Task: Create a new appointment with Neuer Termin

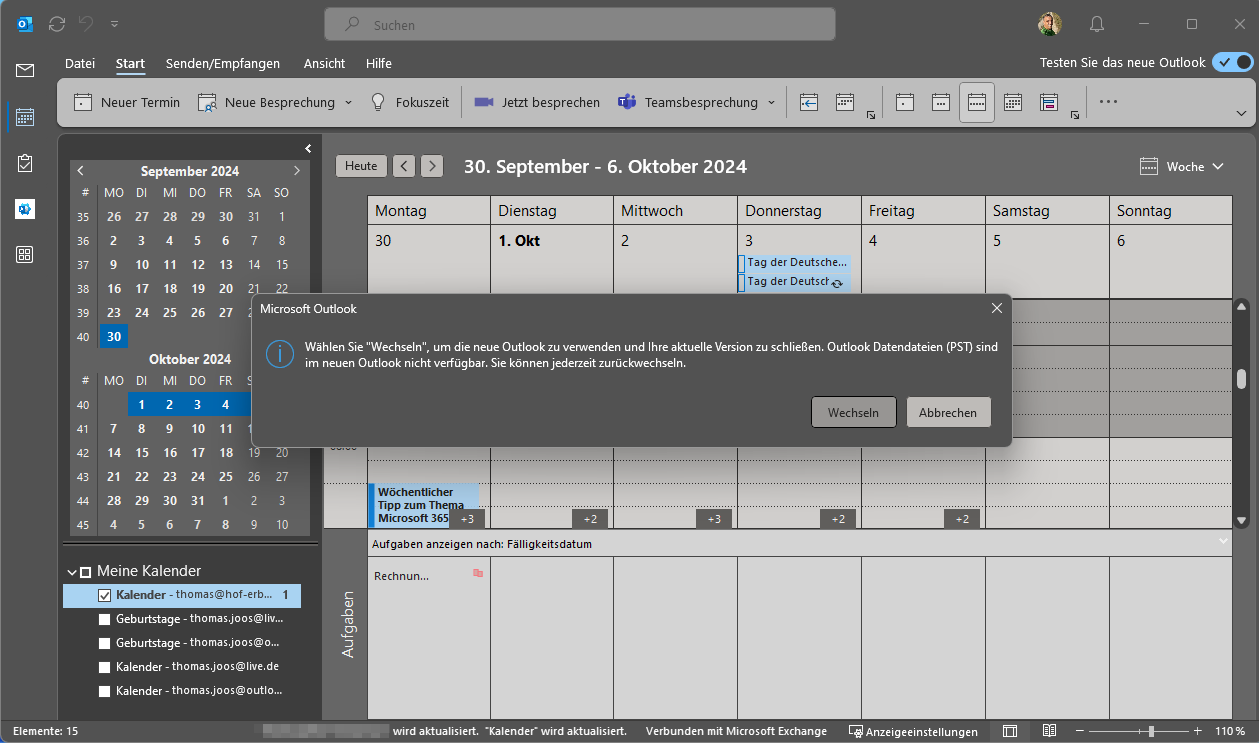Action: [x=127, y=102]
